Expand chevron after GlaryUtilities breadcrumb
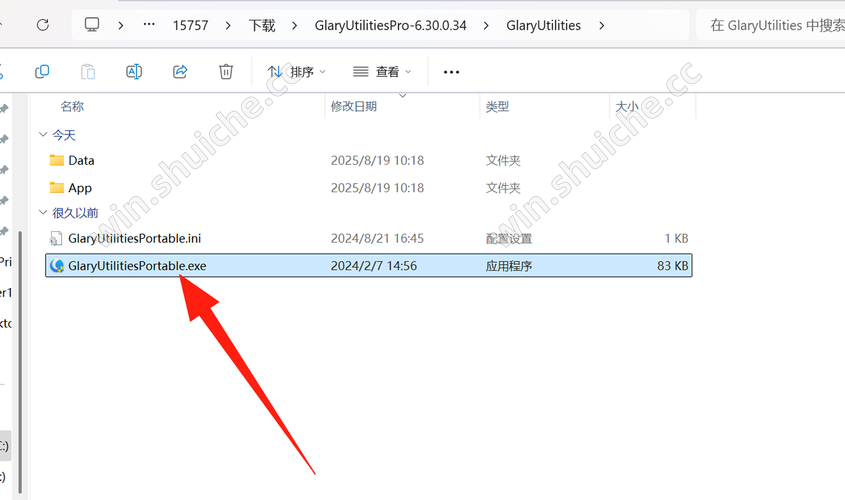Screen dimensions: 845x500 pos(602,25)
